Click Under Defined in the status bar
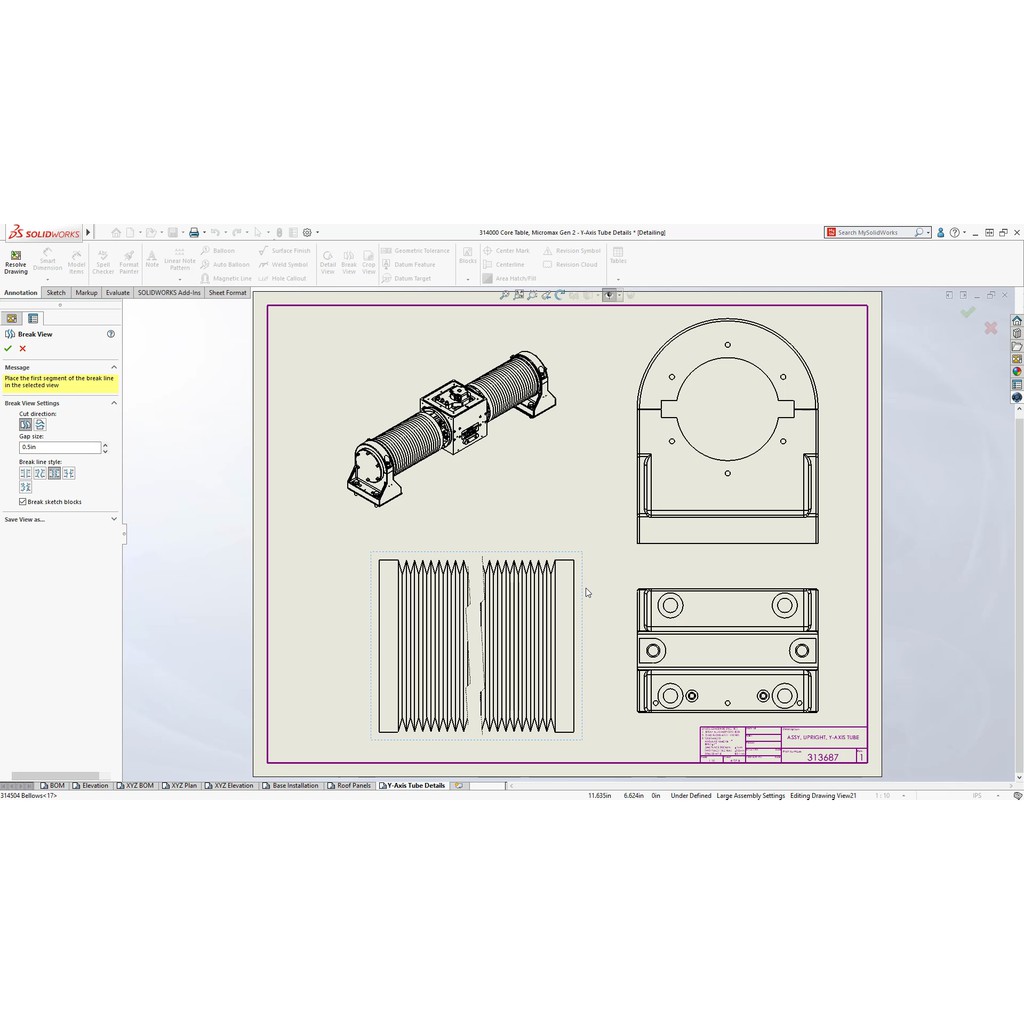Viewport: 1024px width, 1024px height. pos(690,795)
